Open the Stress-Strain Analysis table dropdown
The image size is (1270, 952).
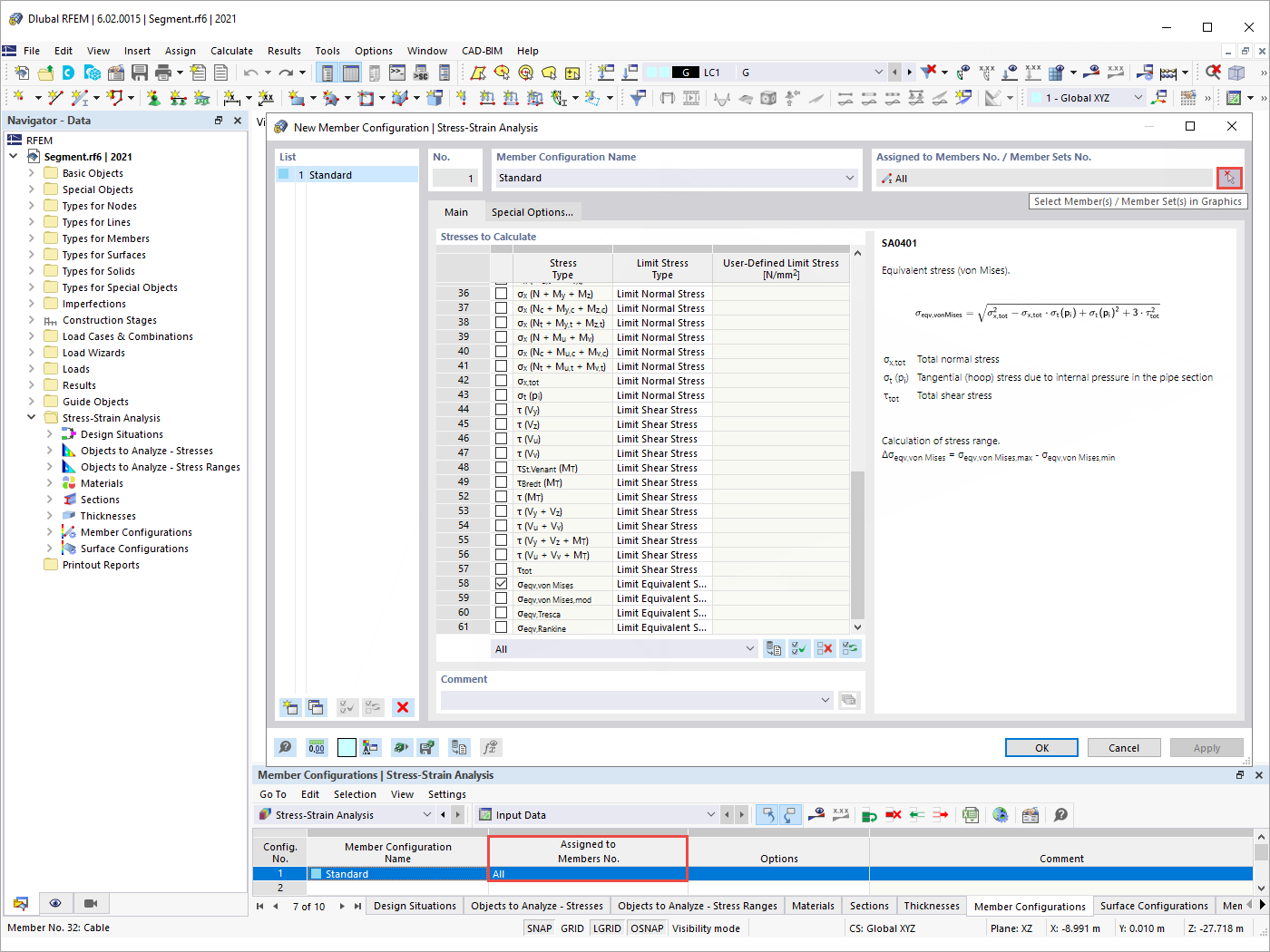coord(426,815)
